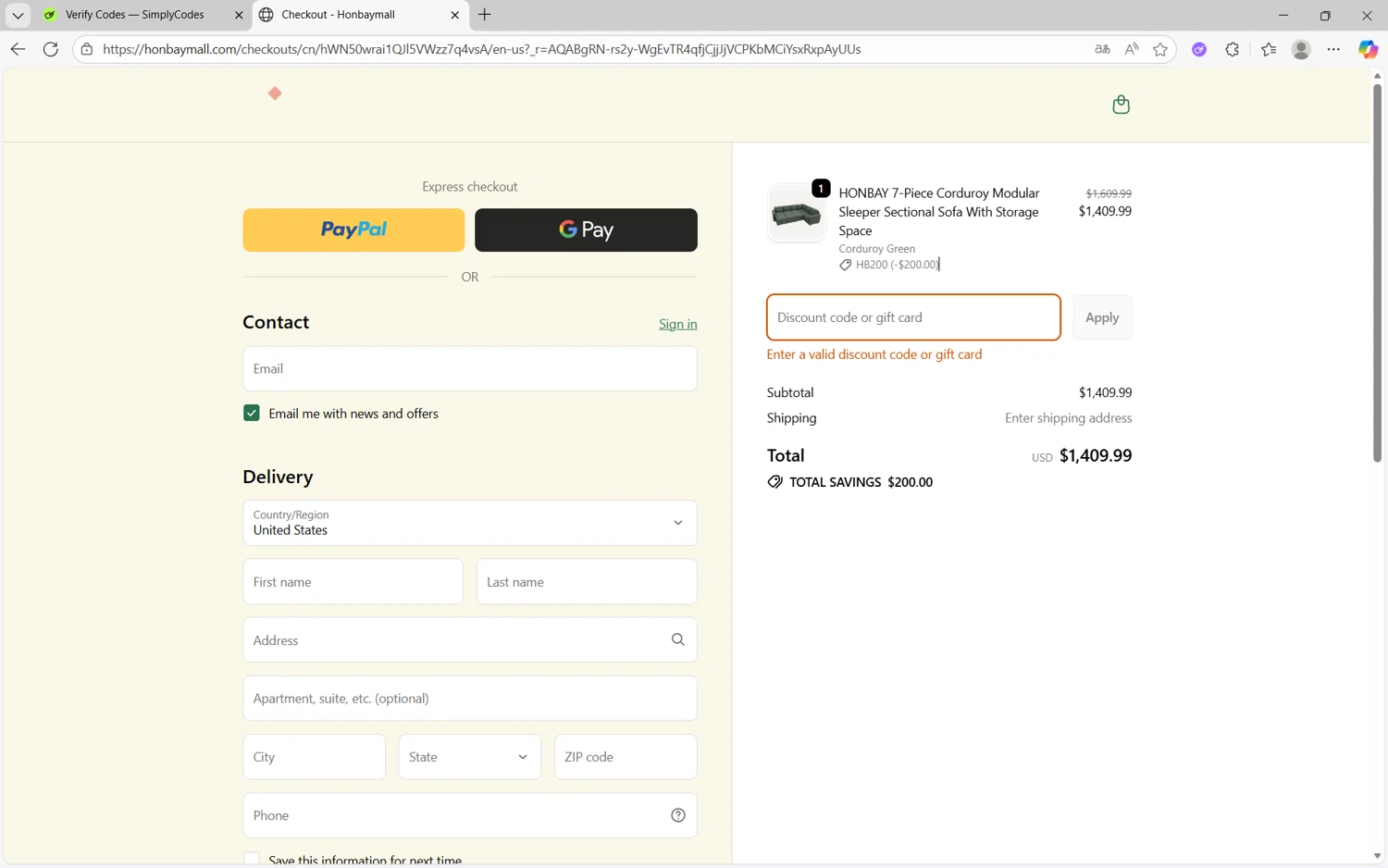Click the browser address bar URL

[x=481, y=49]
